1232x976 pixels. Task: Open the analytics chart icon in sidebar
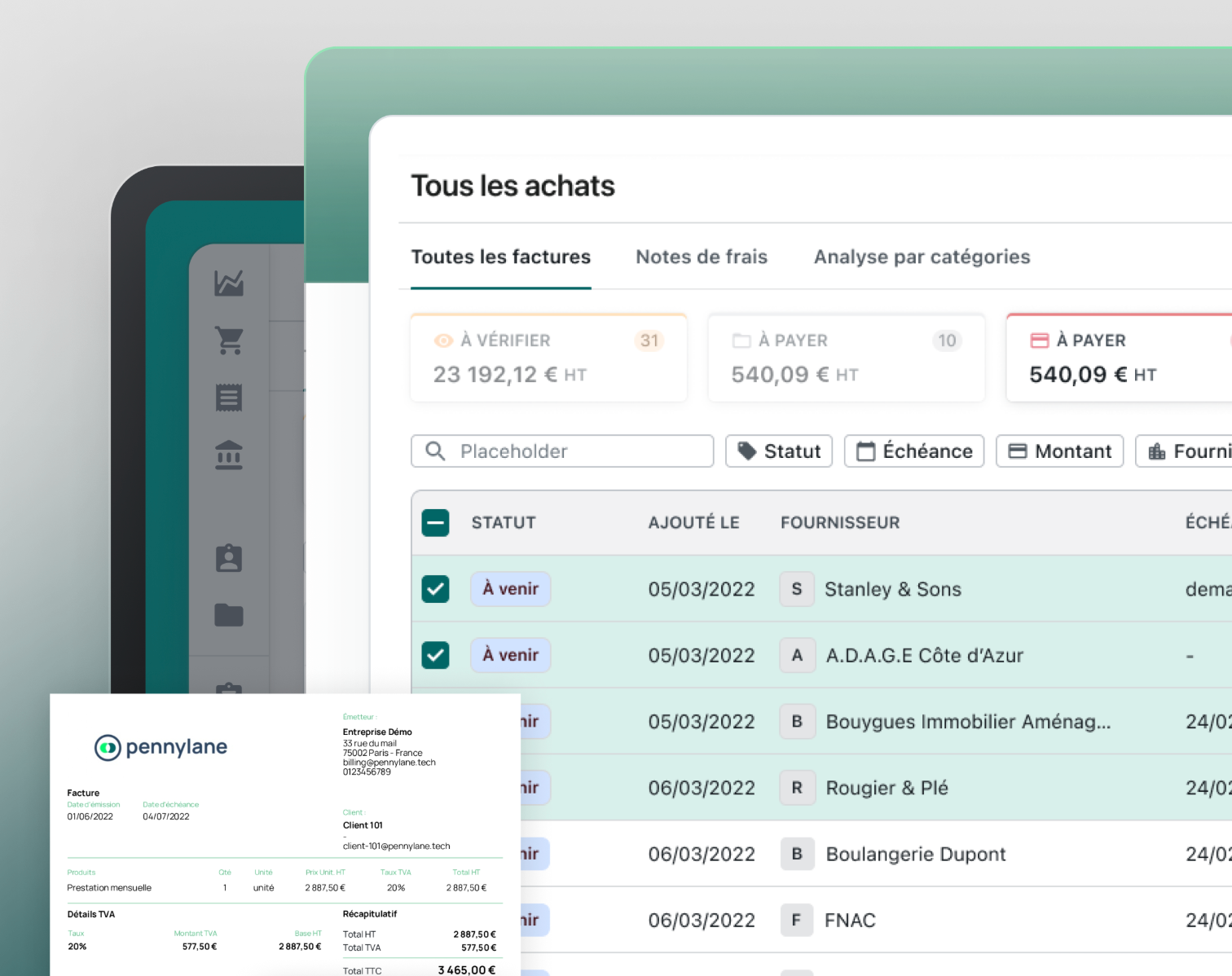point(229,283)
